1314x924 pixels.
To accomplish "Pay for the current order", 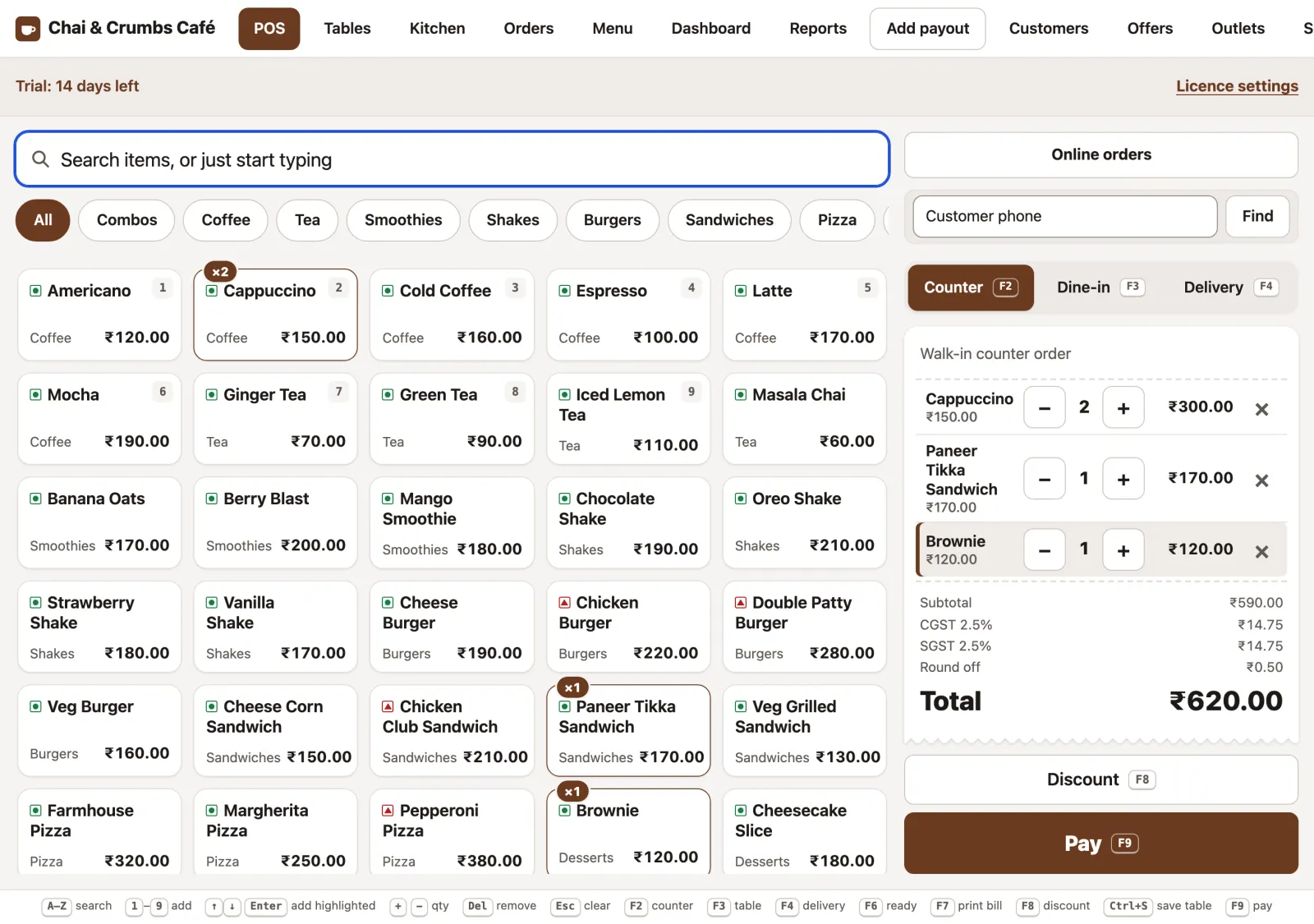I will click(1100, 844).
